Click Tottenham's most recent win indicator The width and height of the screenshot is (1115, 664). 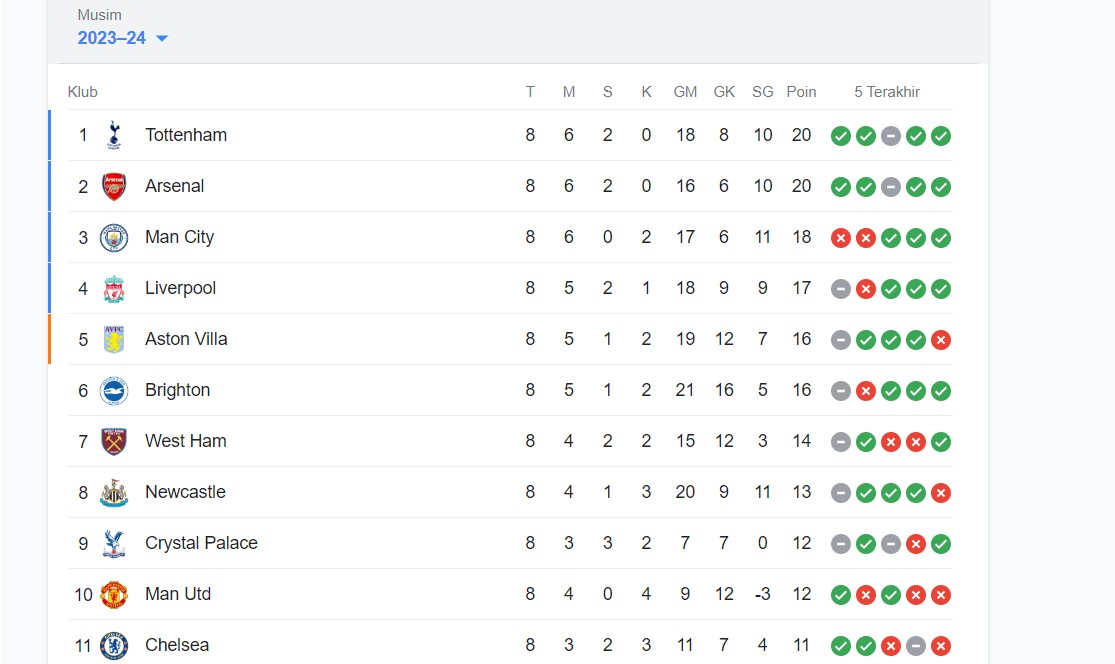tap(940, 136)
